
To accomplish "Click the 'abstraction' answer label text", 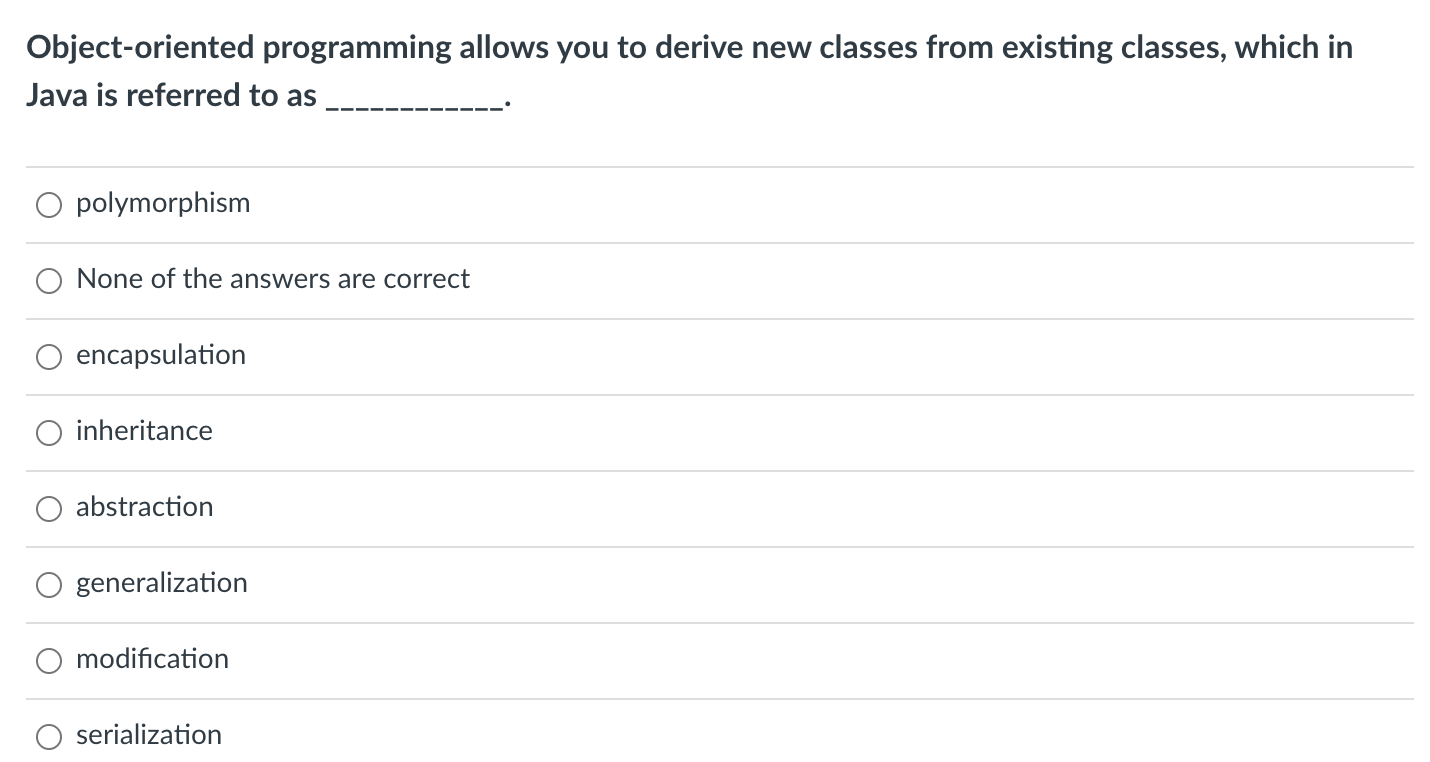I will pos(145,507).
